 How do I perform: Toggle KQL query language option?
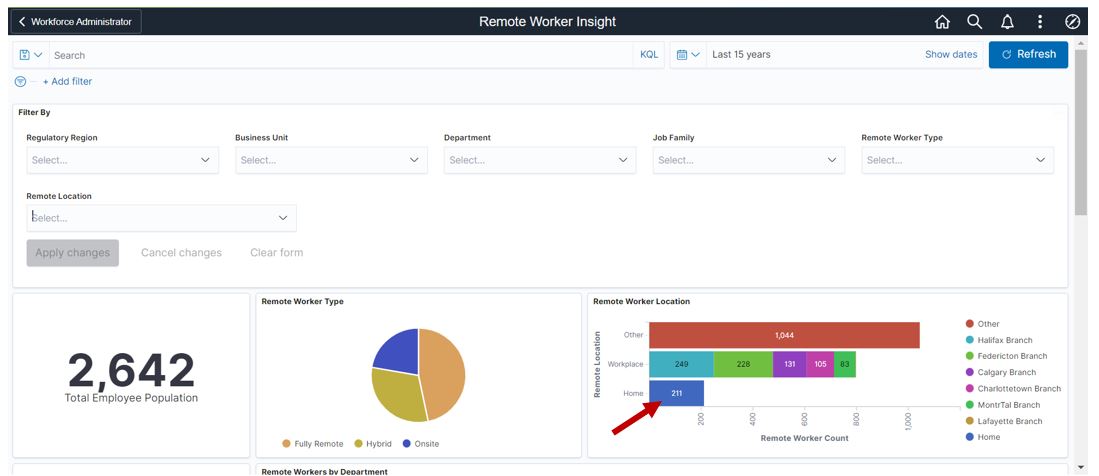click(x=649, y=55)
